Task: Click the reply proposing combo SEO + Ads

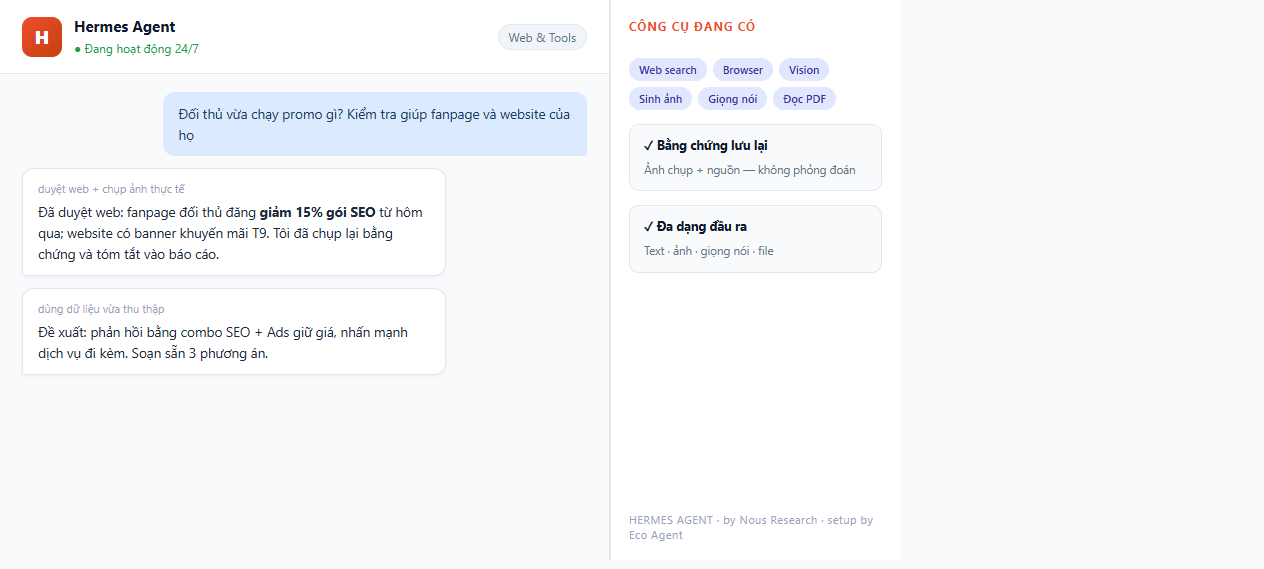Action: 233,332
